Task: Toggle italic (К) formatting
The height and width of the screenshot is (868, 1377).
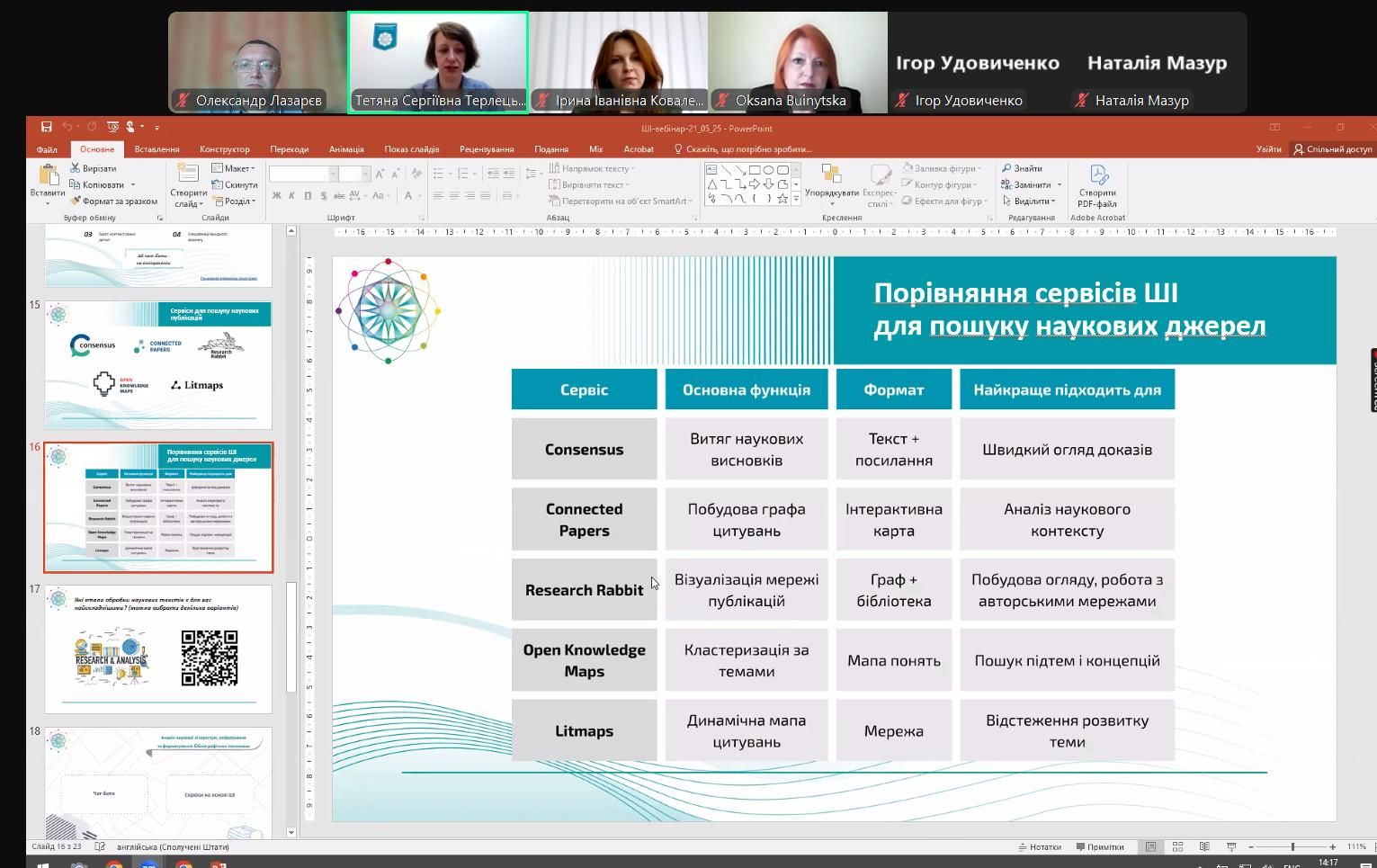Action: 292,195
